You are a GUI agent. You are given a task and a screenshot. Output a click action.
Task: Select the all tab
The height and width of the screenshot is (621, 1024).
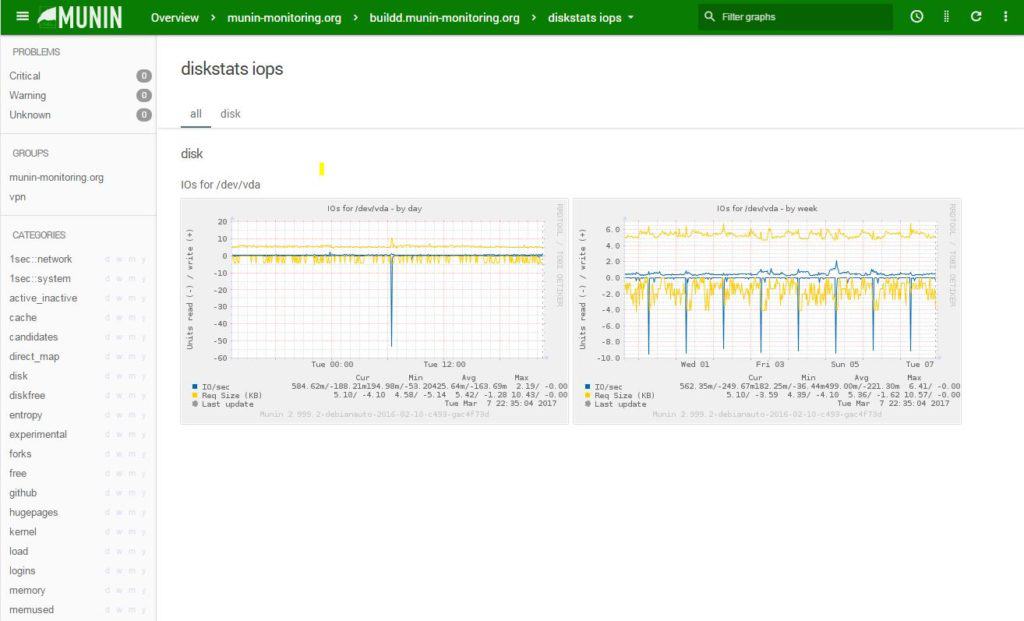[x=196, y=114]
